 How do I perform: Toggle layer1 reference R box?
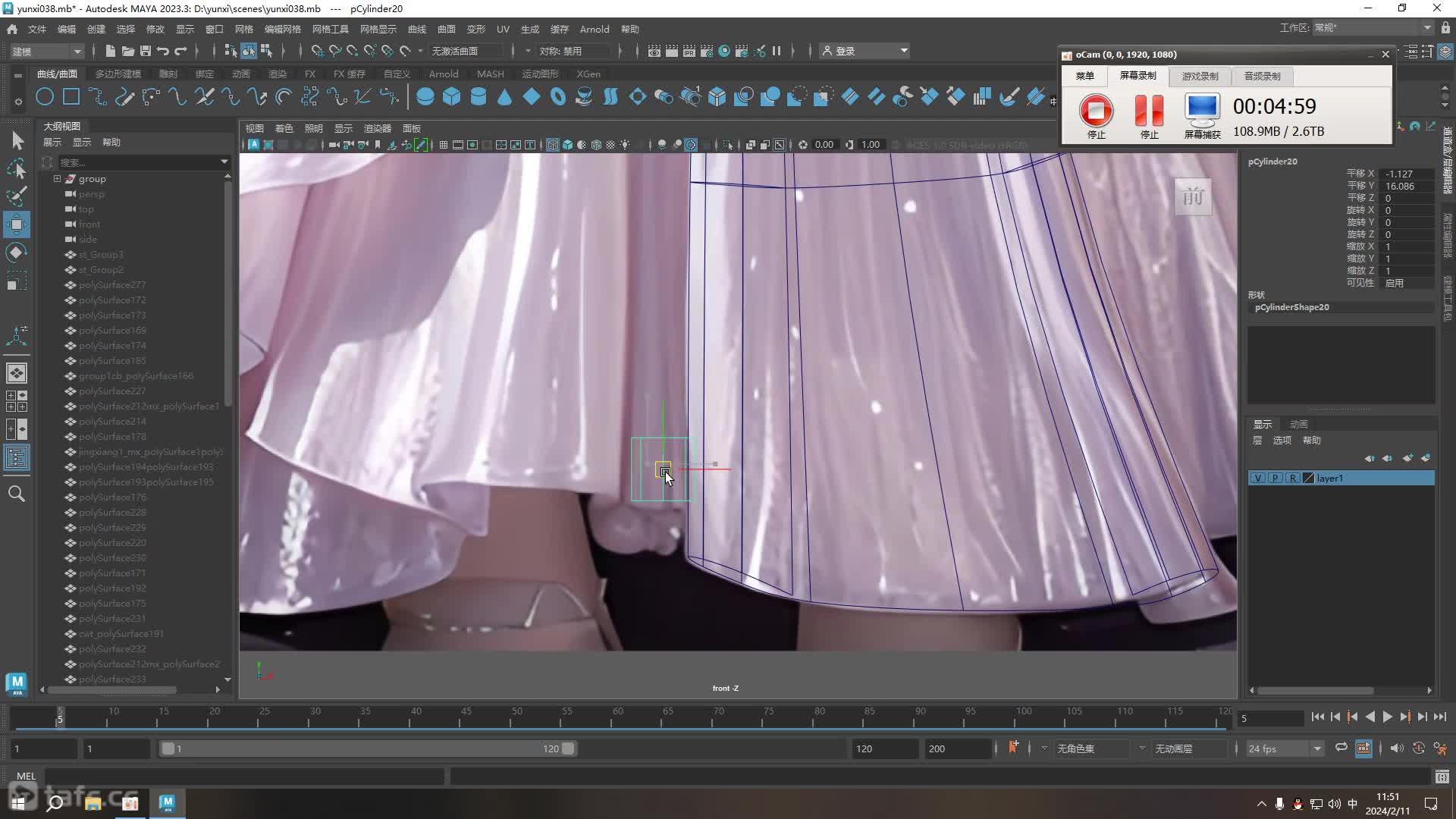click(x=1292, y=478)
